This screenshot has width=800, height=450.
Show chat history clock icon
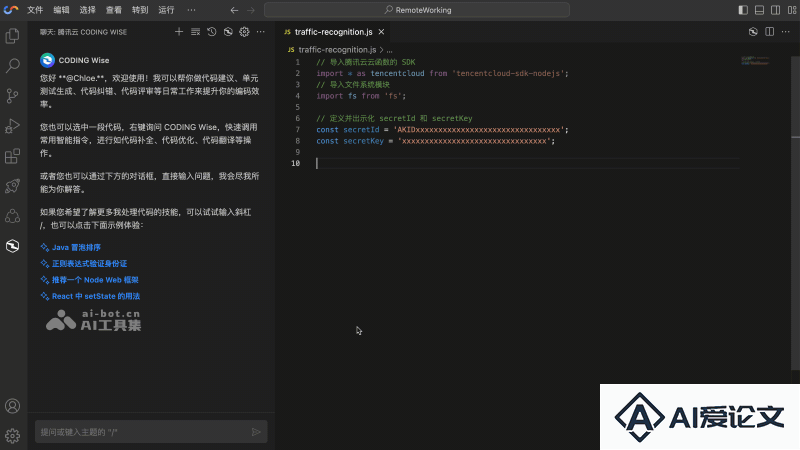pos(212,32)
